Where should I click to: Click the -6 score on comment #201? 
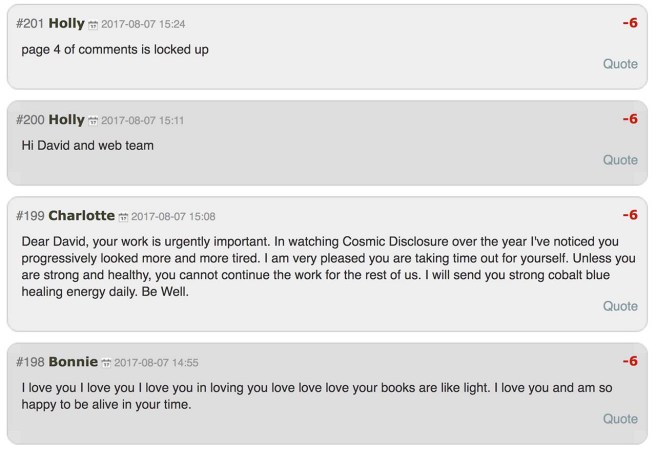(x=630, y=23)
